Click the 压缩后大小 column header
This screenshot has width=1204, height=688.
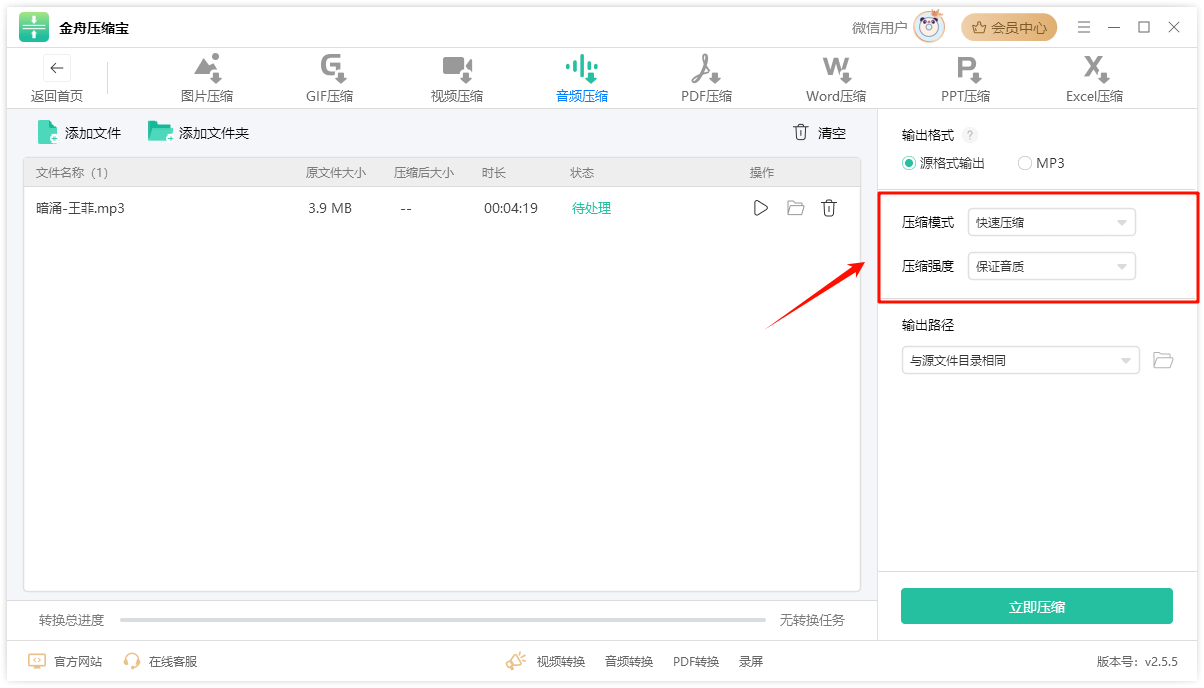pos(424,173)
